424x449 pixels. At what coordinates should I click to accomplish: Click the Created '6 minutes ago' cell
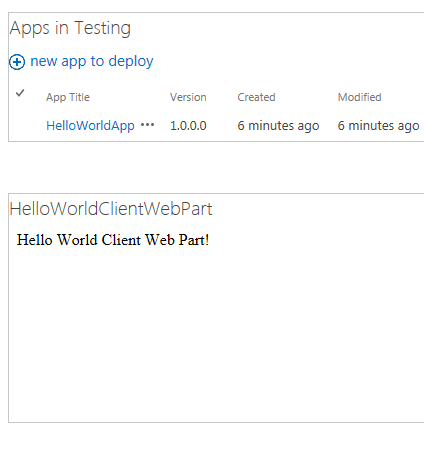point(278,126)
